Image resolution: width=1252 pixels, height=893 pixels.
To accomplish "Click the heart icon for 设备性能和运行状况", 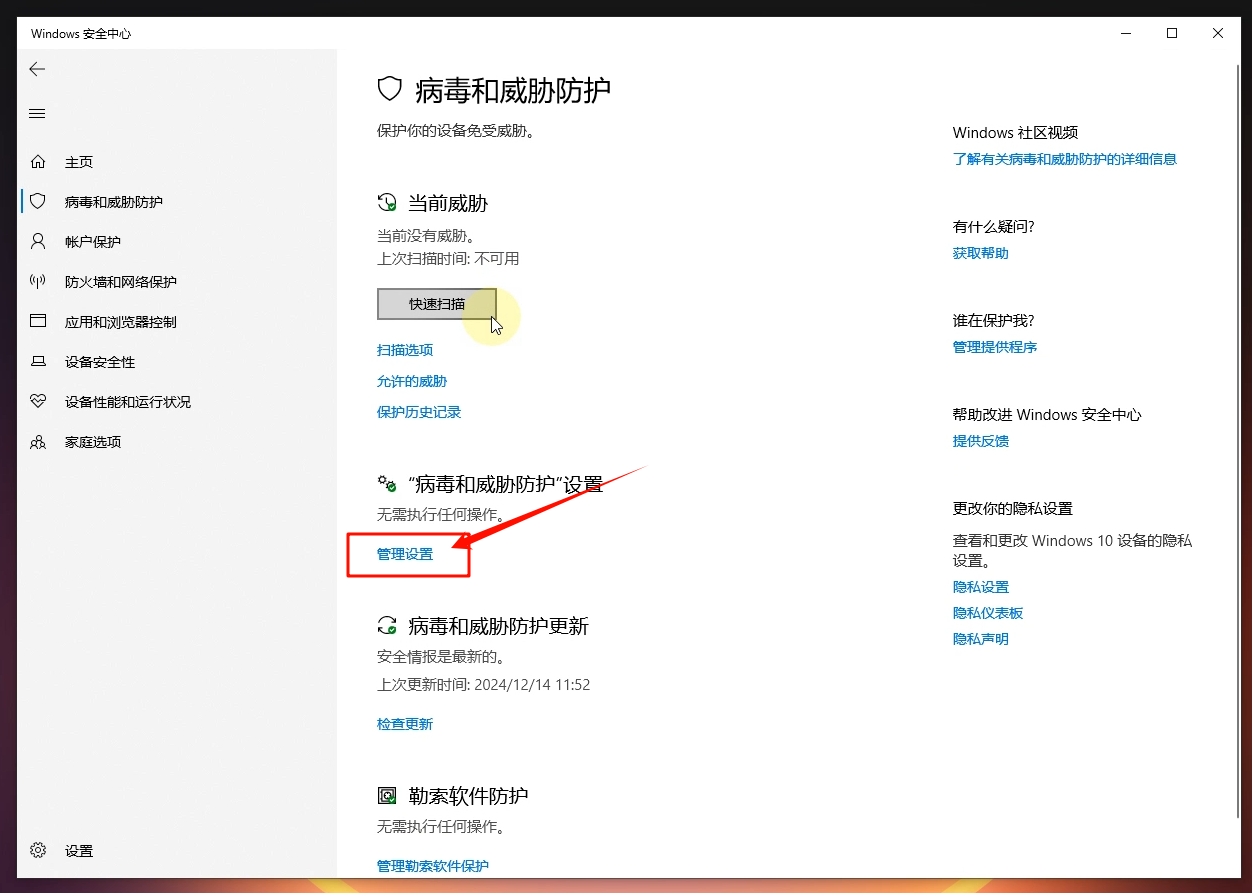I will [x=38, y=402].
